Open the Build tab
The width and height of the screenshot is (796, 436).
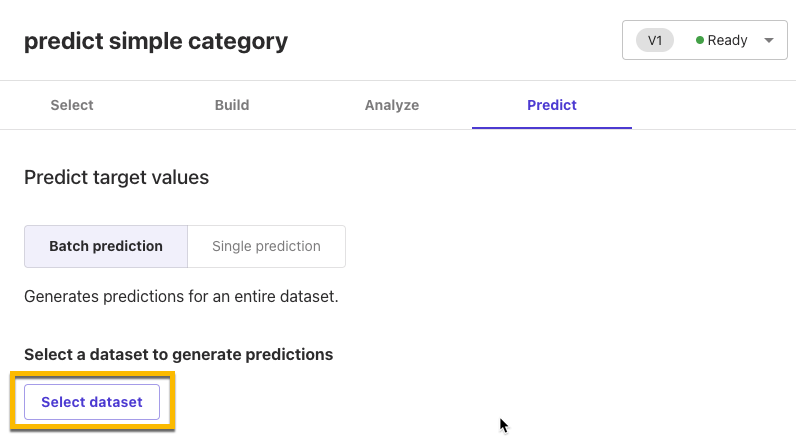coord(232,105)
